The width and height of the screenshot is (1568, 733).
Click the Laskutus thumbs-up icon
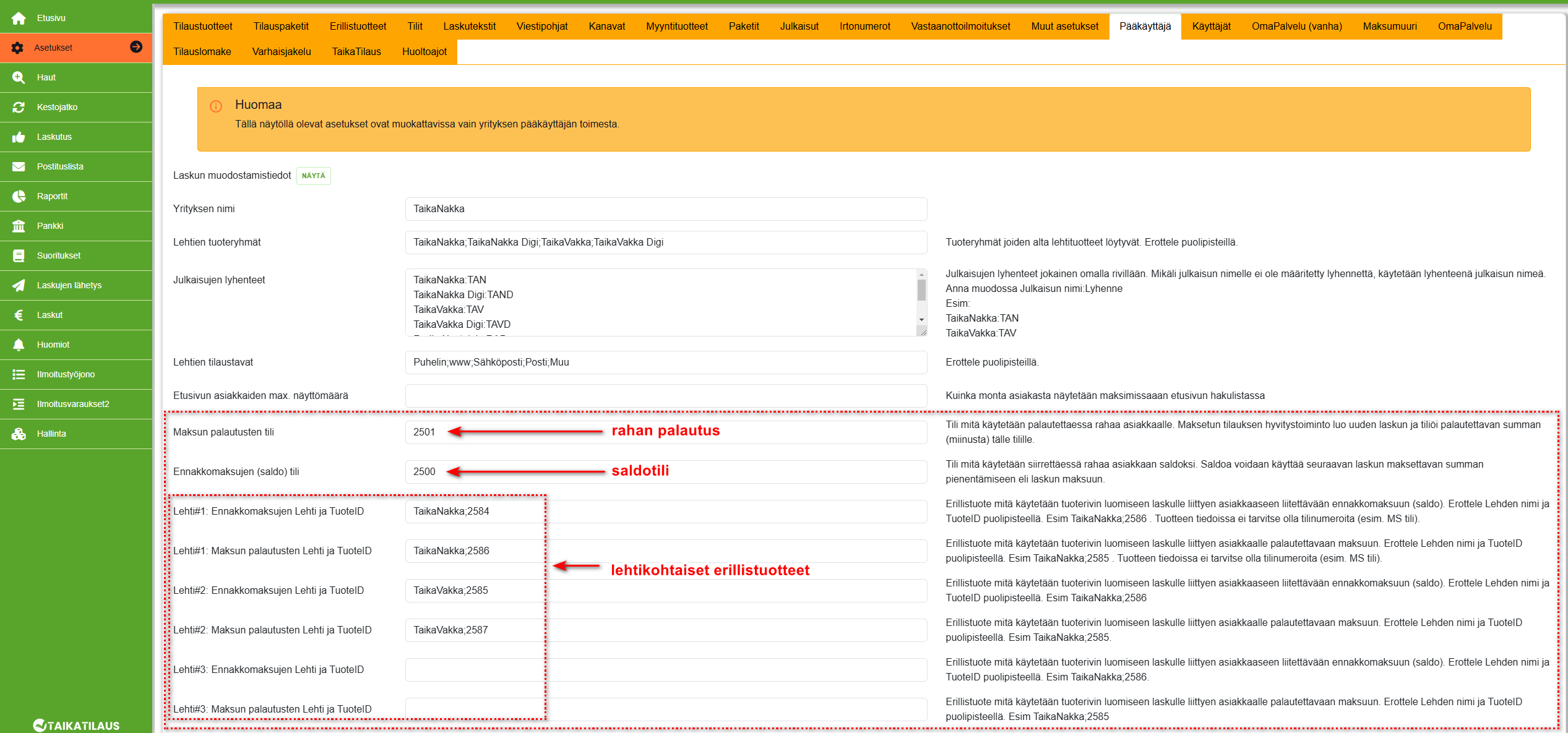pos(19,137)
